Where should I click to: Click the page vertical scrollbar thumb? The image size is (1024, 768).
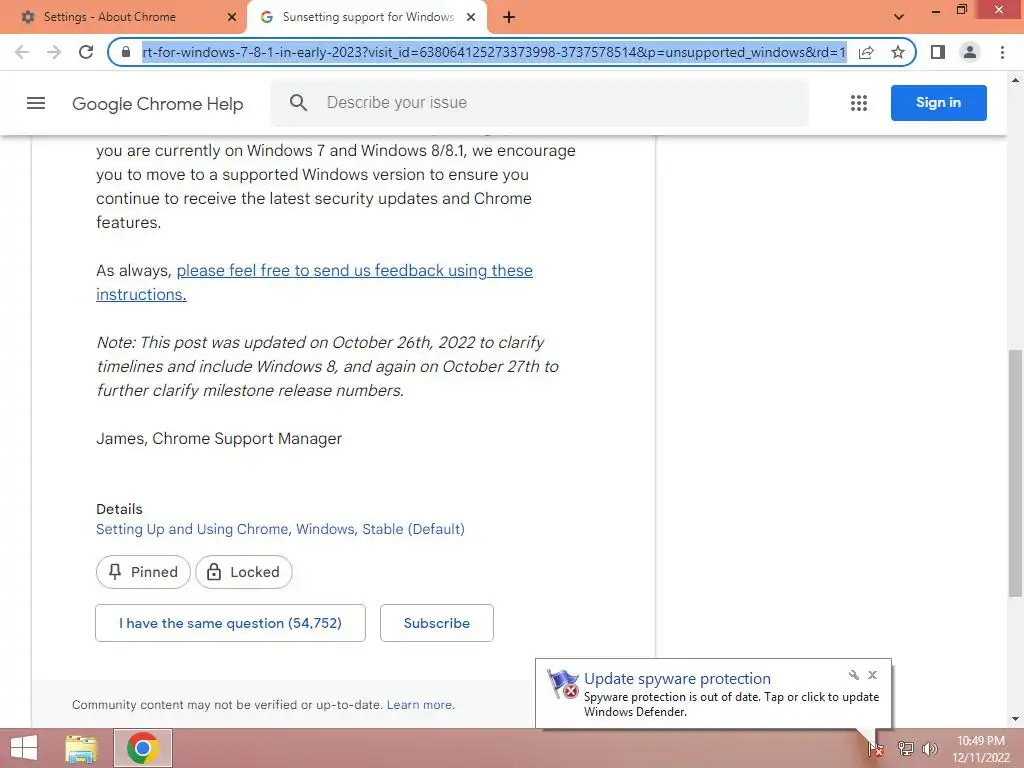click(x=1015, y=473)
